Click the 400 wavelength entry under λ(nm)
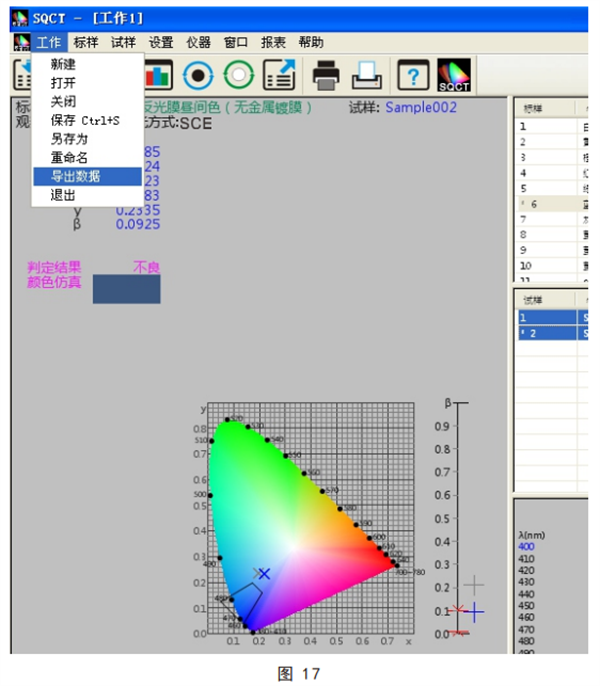The height and width of the screenshot is (686, 600). point(527,547)
